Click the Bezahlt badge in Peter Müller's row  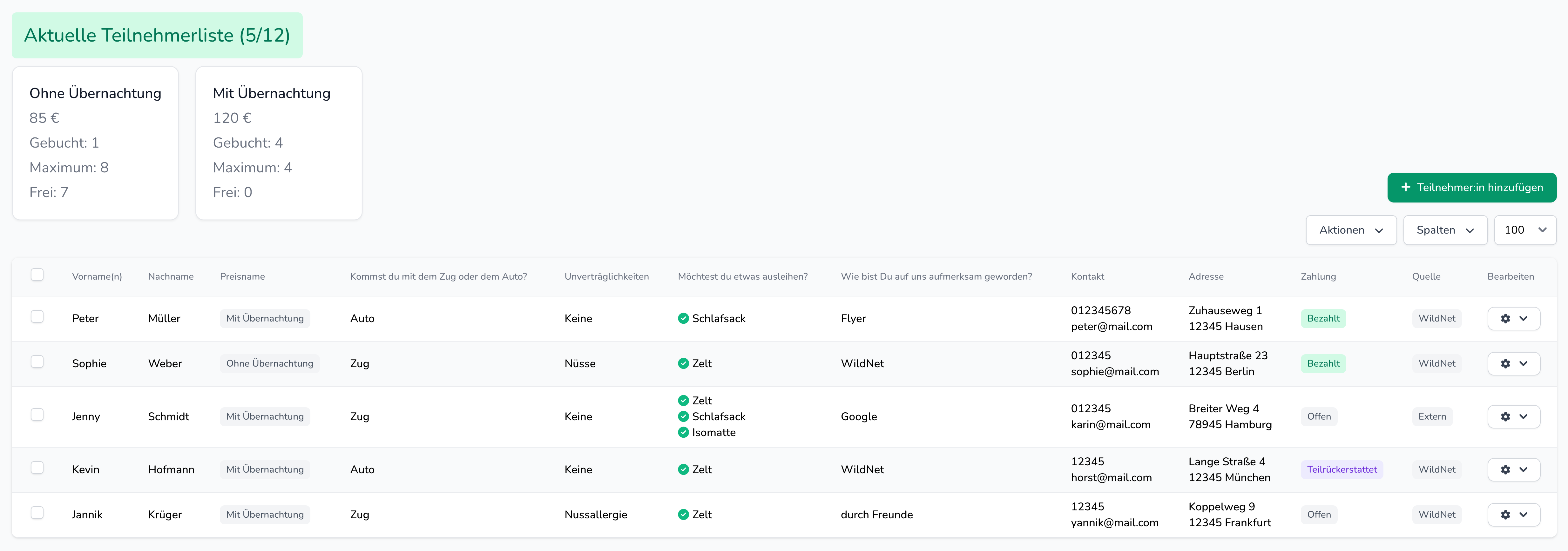[x=1323, y=319]
